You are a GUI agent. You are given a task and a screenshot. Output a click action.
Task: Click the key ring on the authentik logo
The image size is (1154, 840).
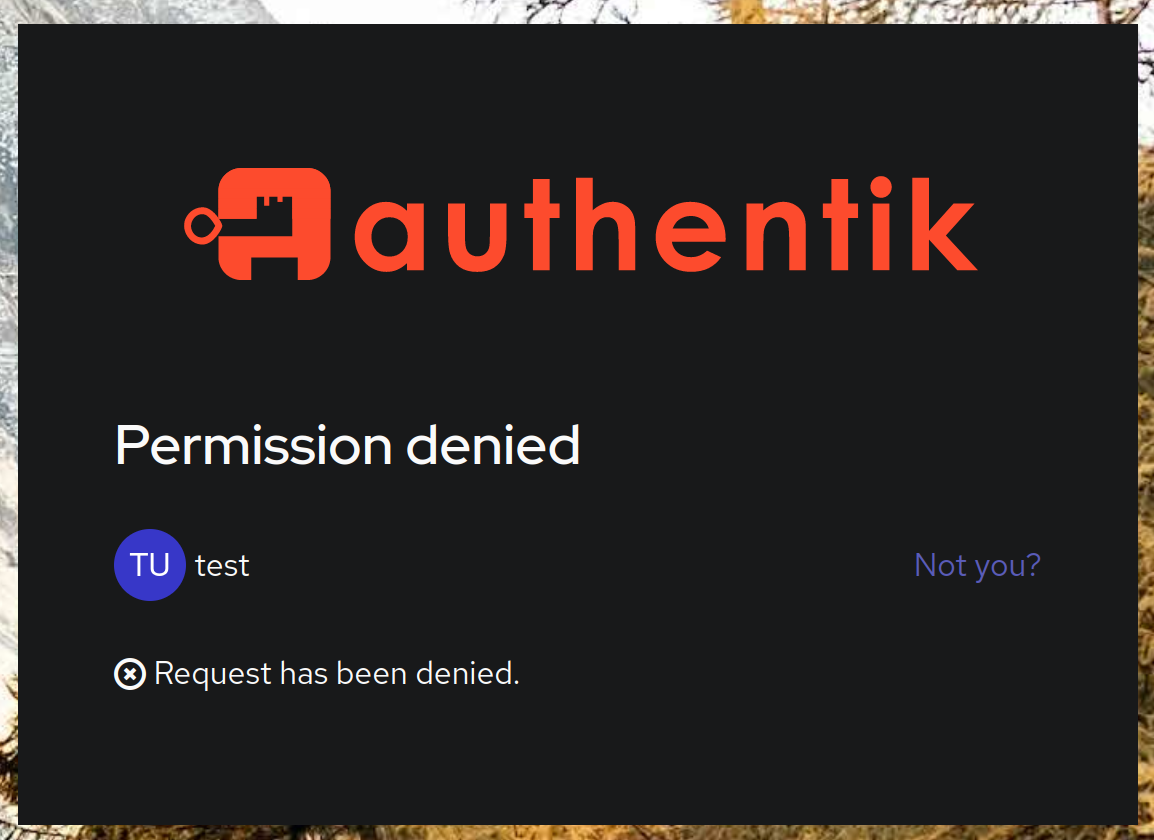coord(202,225)
